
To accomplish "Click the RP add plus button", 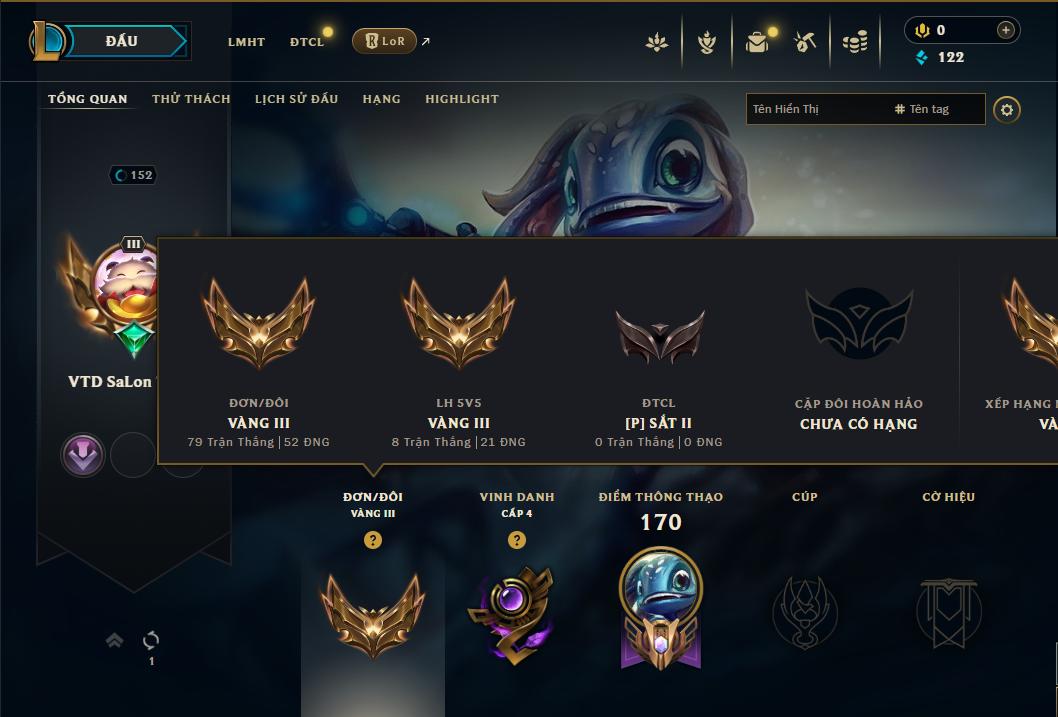I will (1005, 30).
